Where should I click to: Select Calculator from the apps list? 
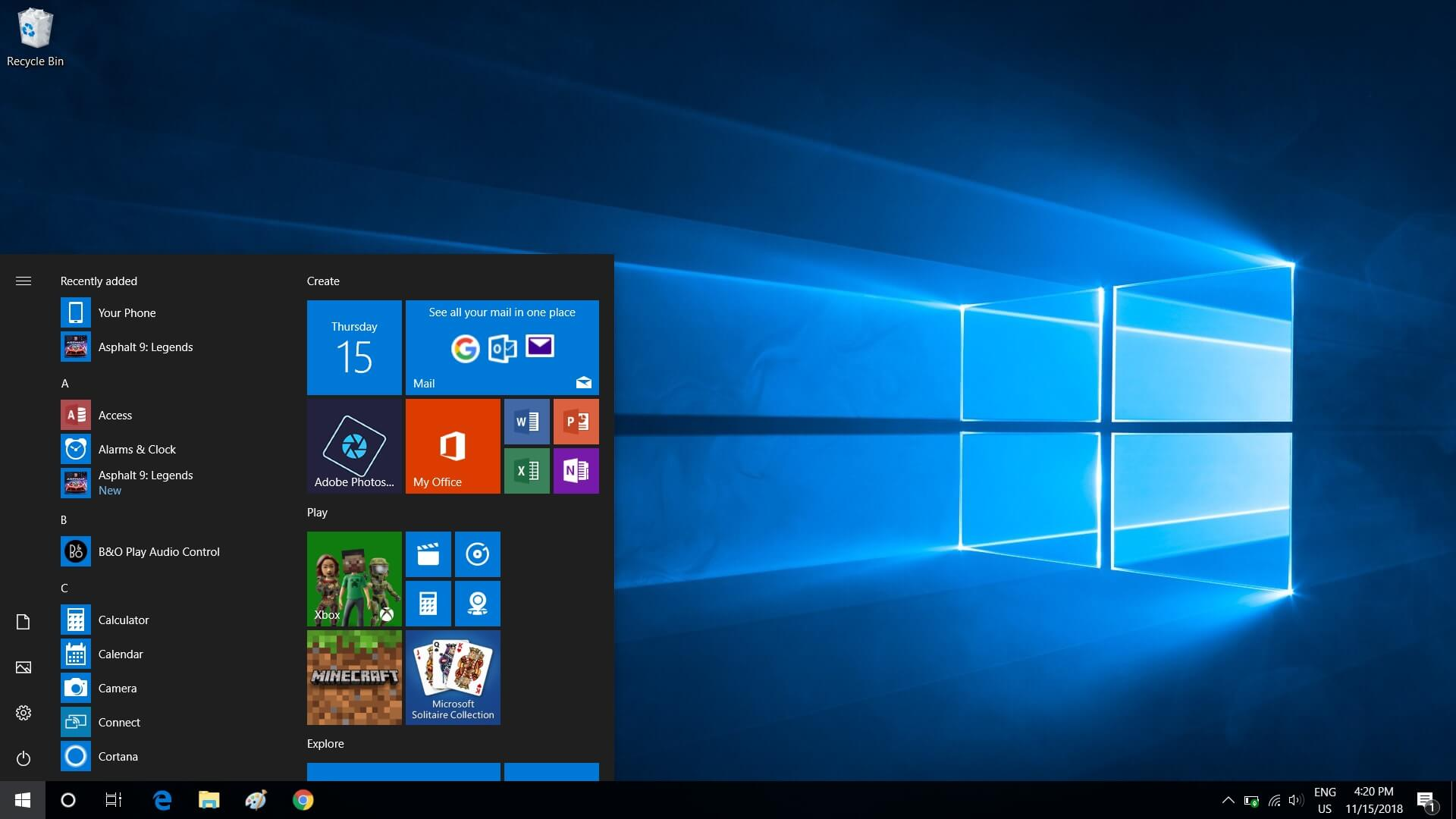(124, 620)
